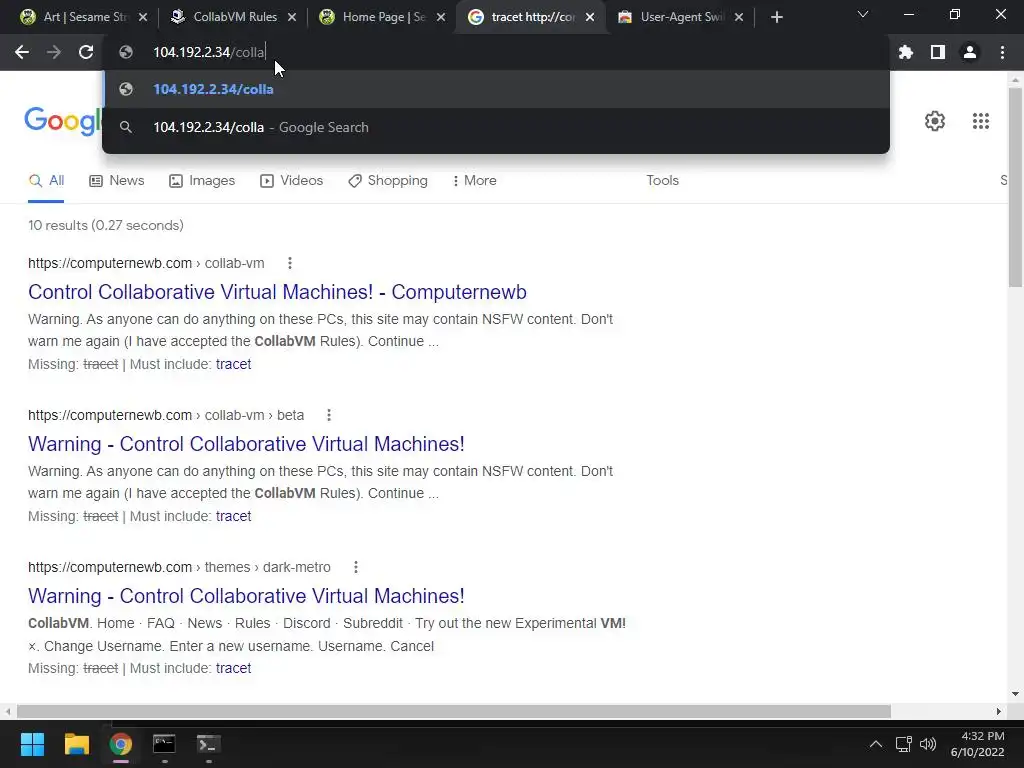Open the Windows Start menu
The width and height of the screenshot is (1024, 768).
[x=32, y=744]
